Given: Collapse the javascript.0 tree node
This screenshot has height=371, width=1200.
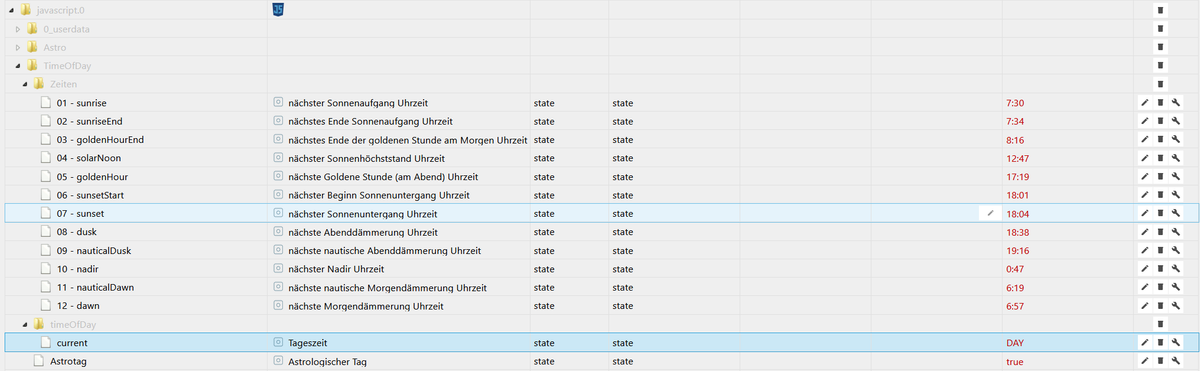Looking at the screenshot, I should click(x=9, y=10).
